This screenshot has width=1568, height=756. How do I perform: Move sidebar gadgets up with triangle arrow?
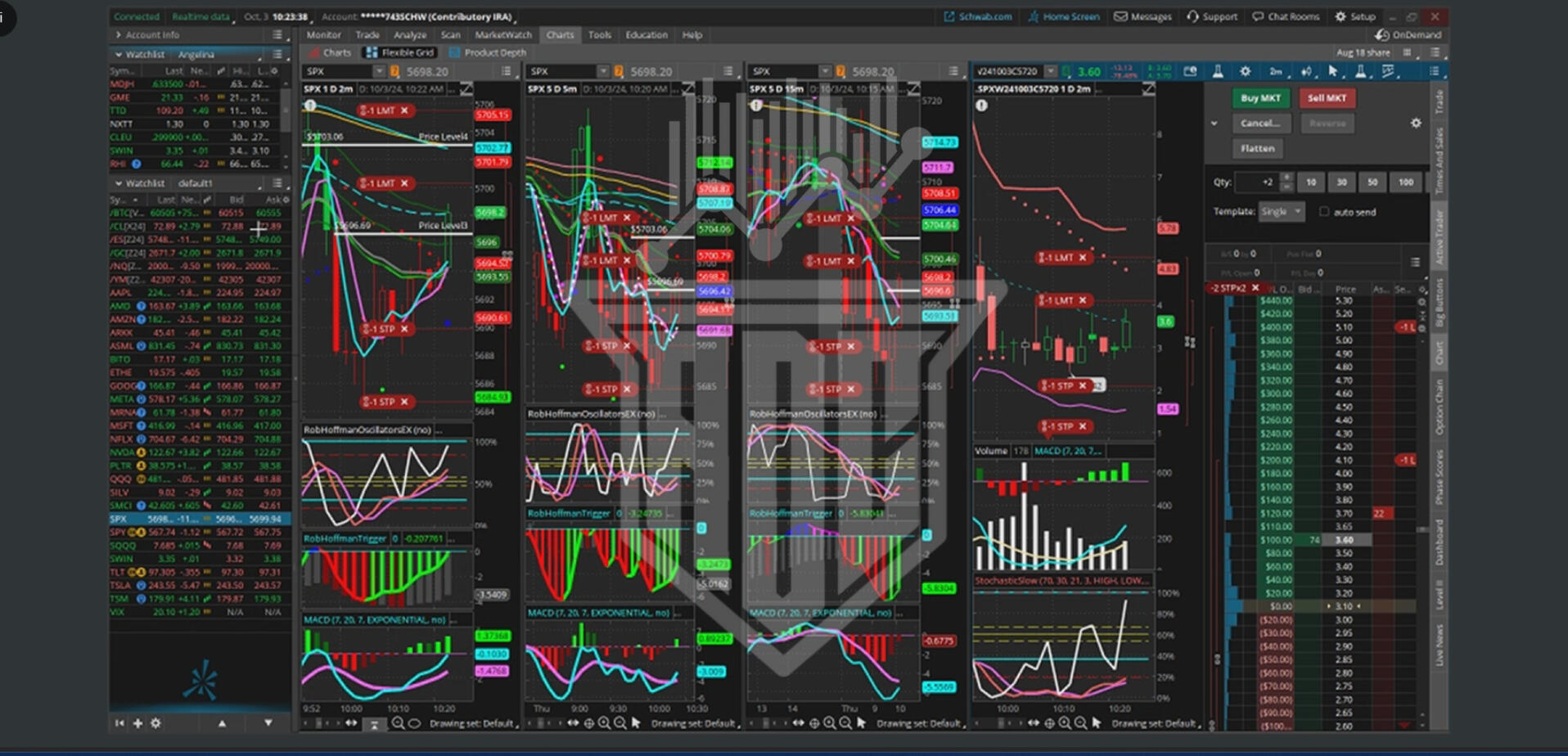(x=222, y=723)
